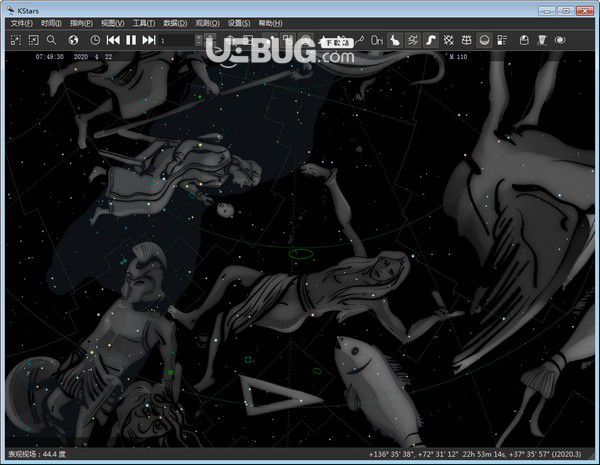
Task: Toggle the 0h constellation lines icon
Action: click(x=377, y=40)
